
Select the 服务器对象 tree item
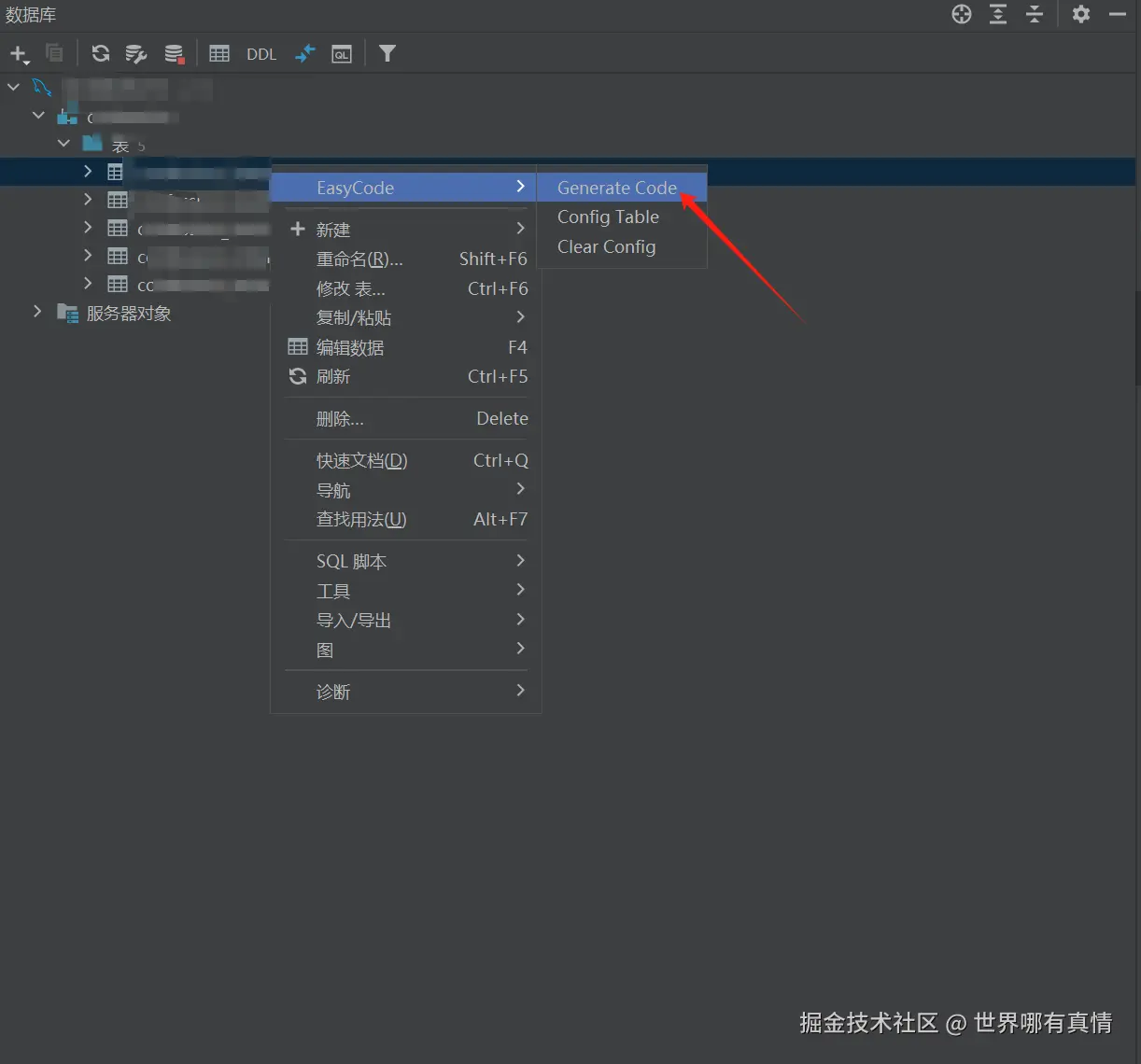129,314
